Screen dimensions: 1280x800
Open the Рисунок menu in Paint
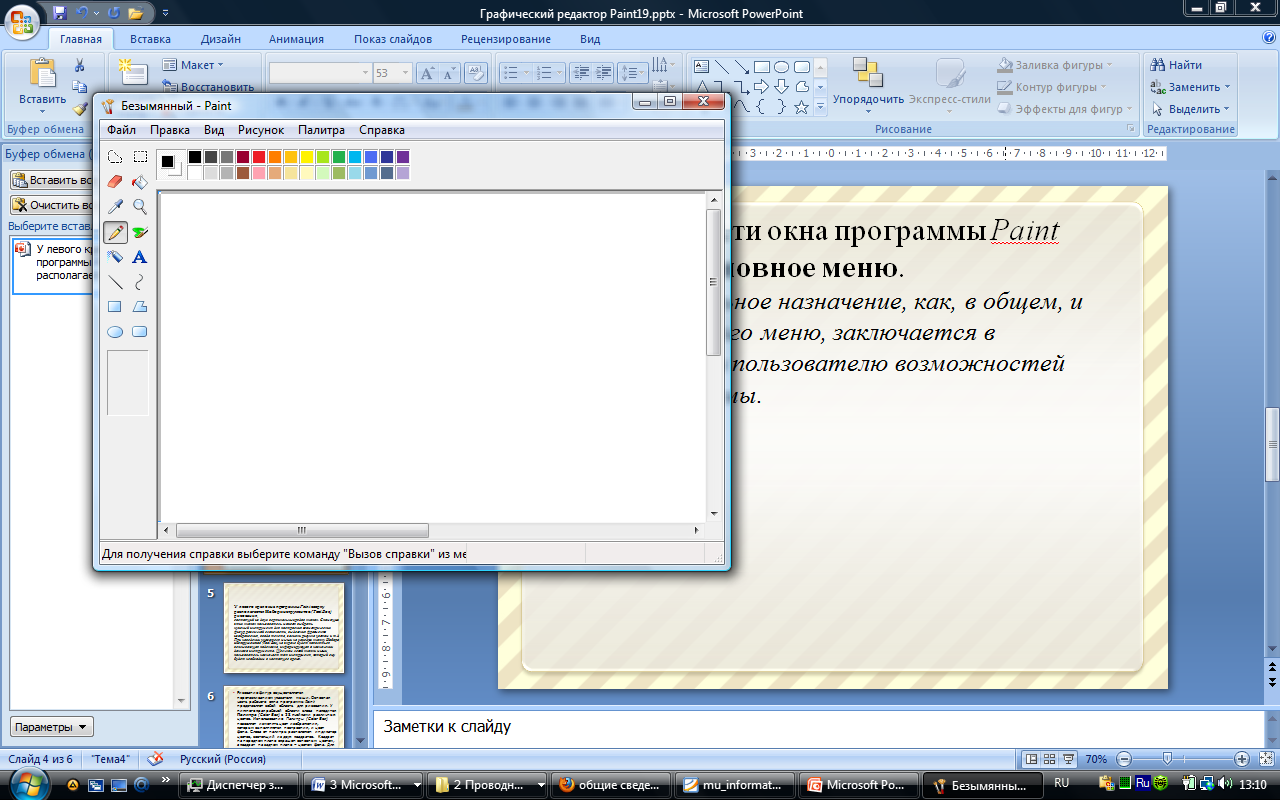pyautogui.click(x=261, y=130)
